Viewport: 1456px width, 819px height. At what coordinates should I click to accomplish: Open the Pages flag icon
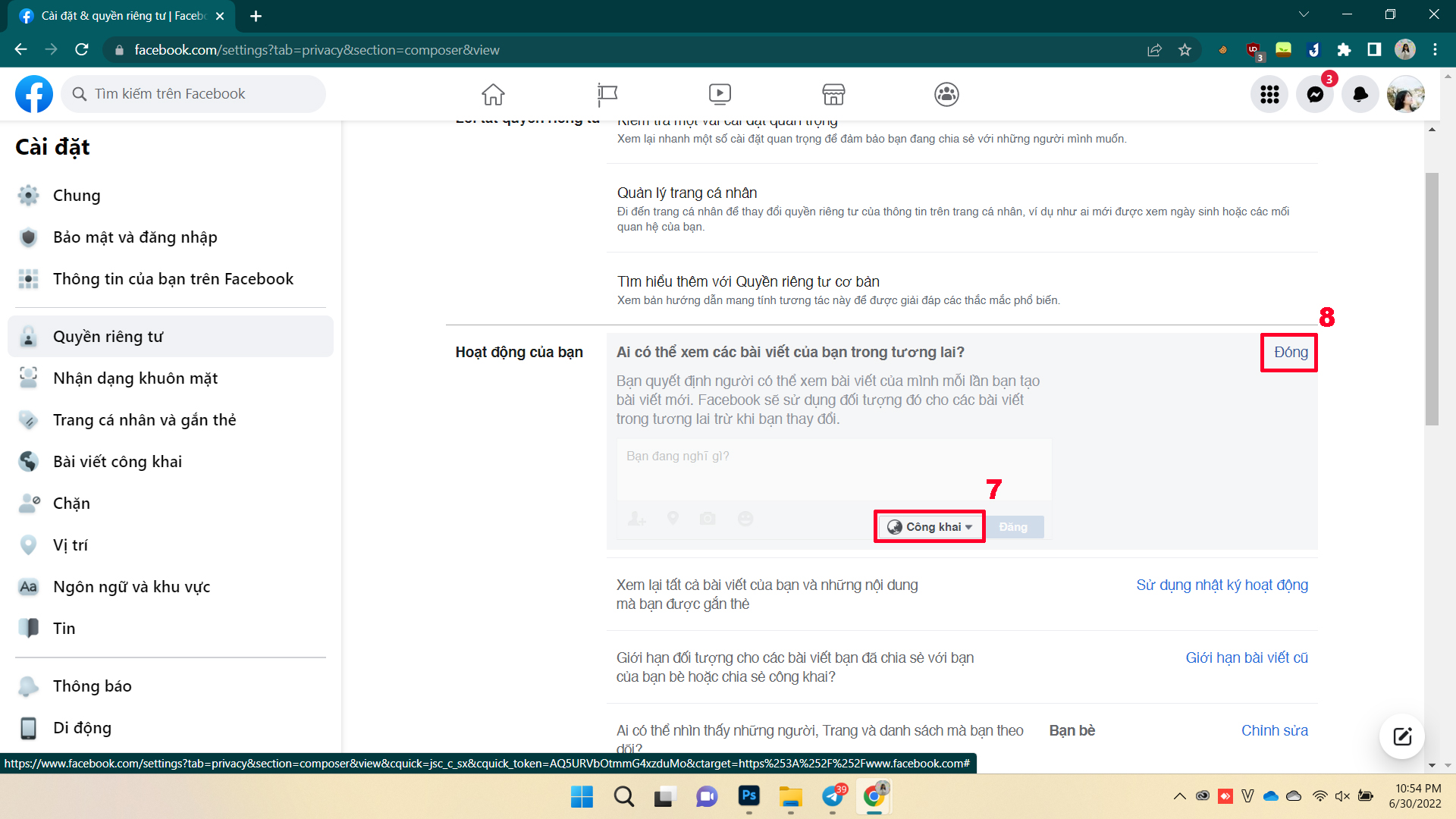point(607,94)
